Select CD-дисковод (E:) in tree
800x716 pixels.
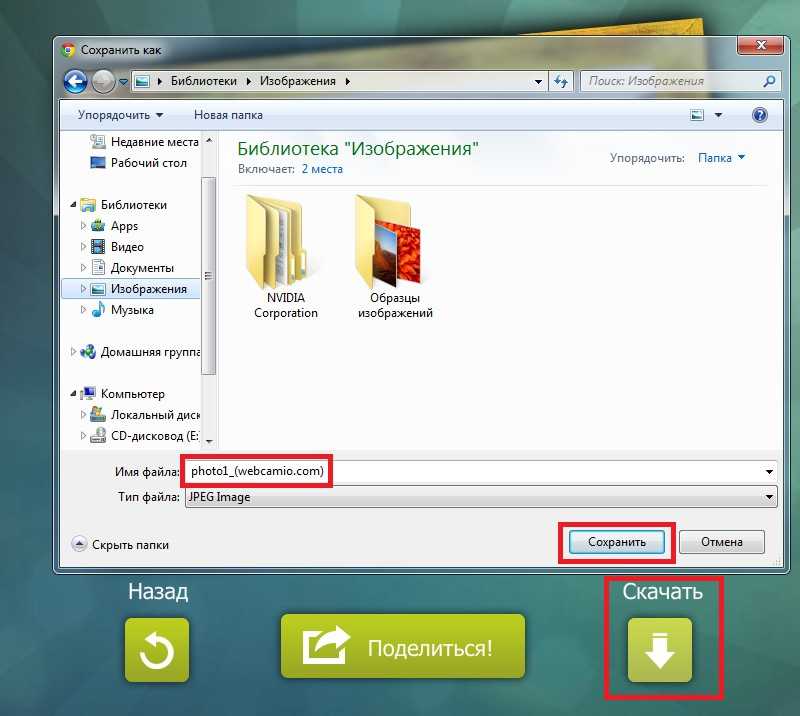pyautogui.click(x=155, y=436)
